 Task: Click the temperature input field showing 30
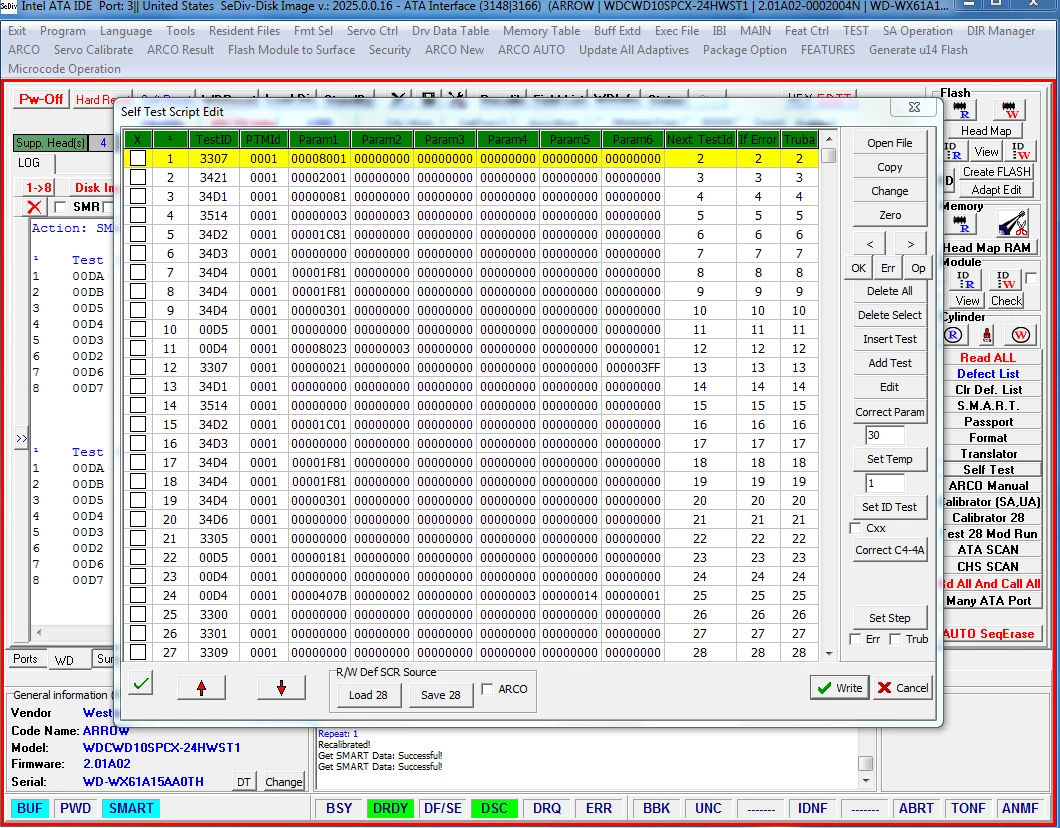click(884, 435)
